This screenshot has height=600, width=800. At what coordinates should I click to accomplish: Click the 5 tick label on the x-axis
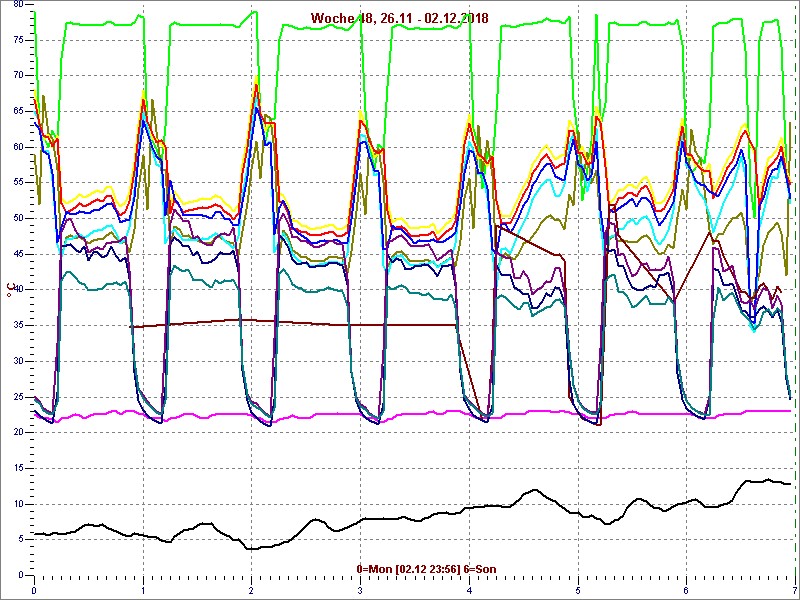(x=577, y=590)
